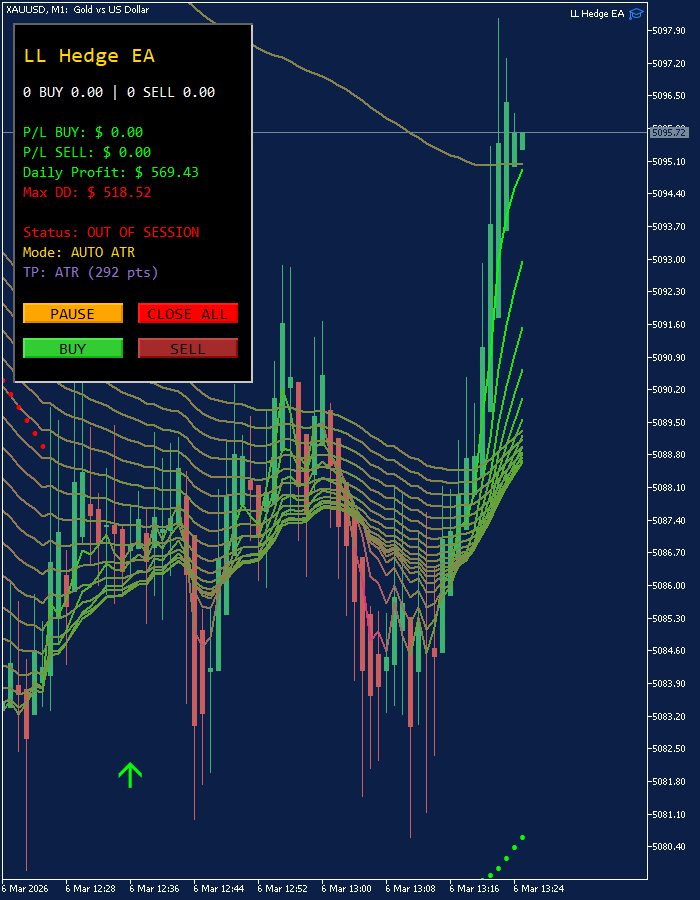Click the LL Hedge EA panel title

pos(89,56)
